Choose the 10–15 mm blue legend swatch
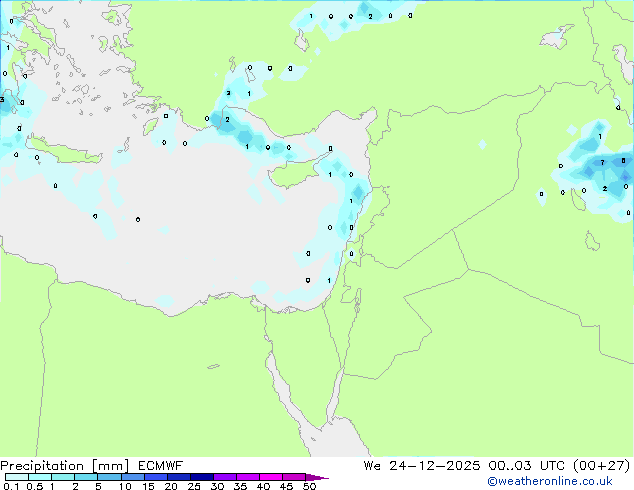634x490 pixels. pos(132,477)
